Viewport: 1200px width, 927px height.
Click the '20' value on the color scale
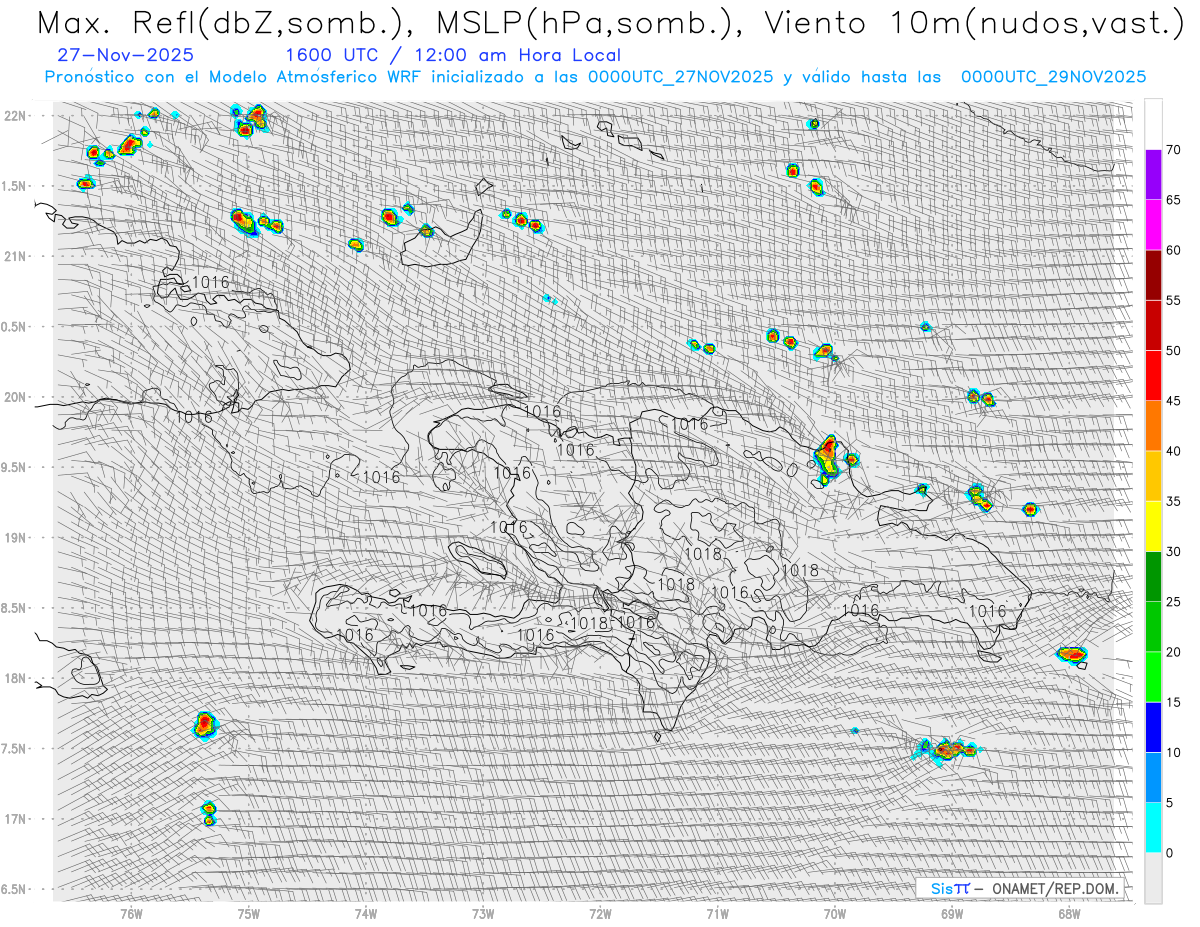tap(1173, 652)
